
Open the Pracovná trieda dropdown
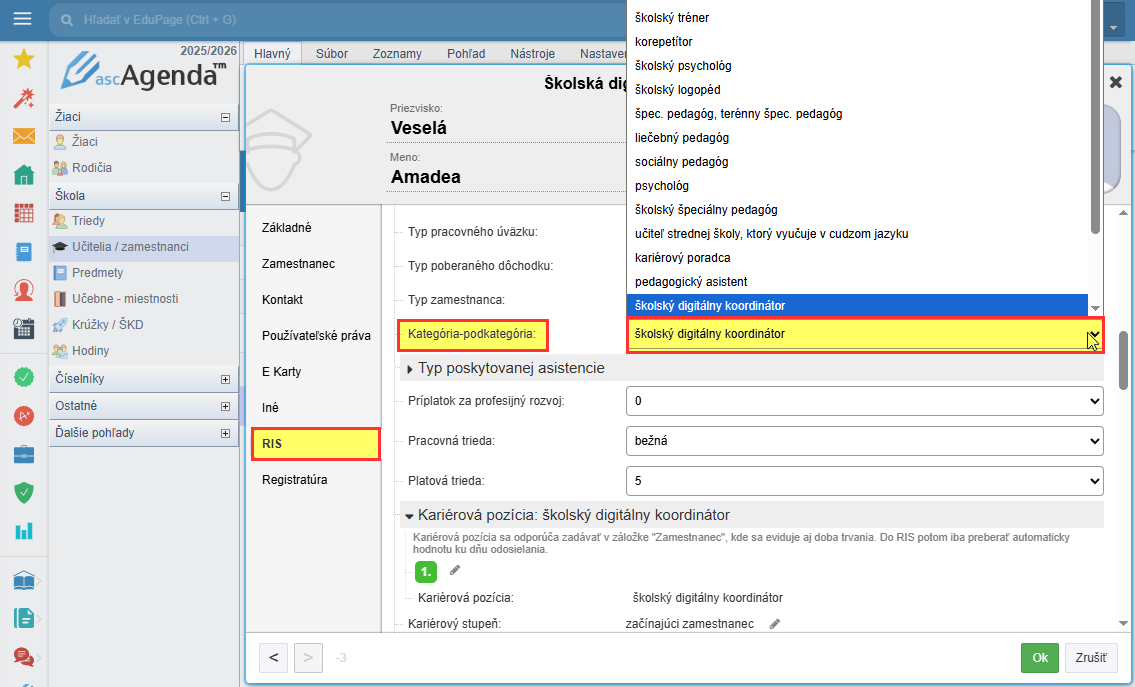click(x=864, y=440)
